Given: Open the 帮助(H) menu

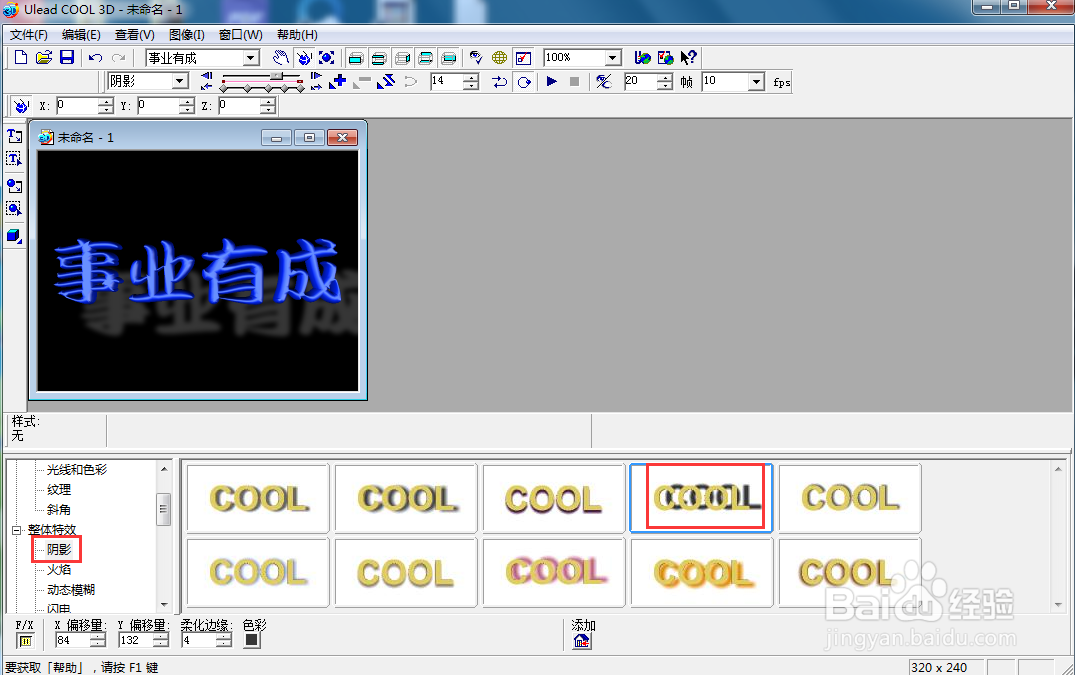Looking at the screenshot, I should click(x=297, y=35).
